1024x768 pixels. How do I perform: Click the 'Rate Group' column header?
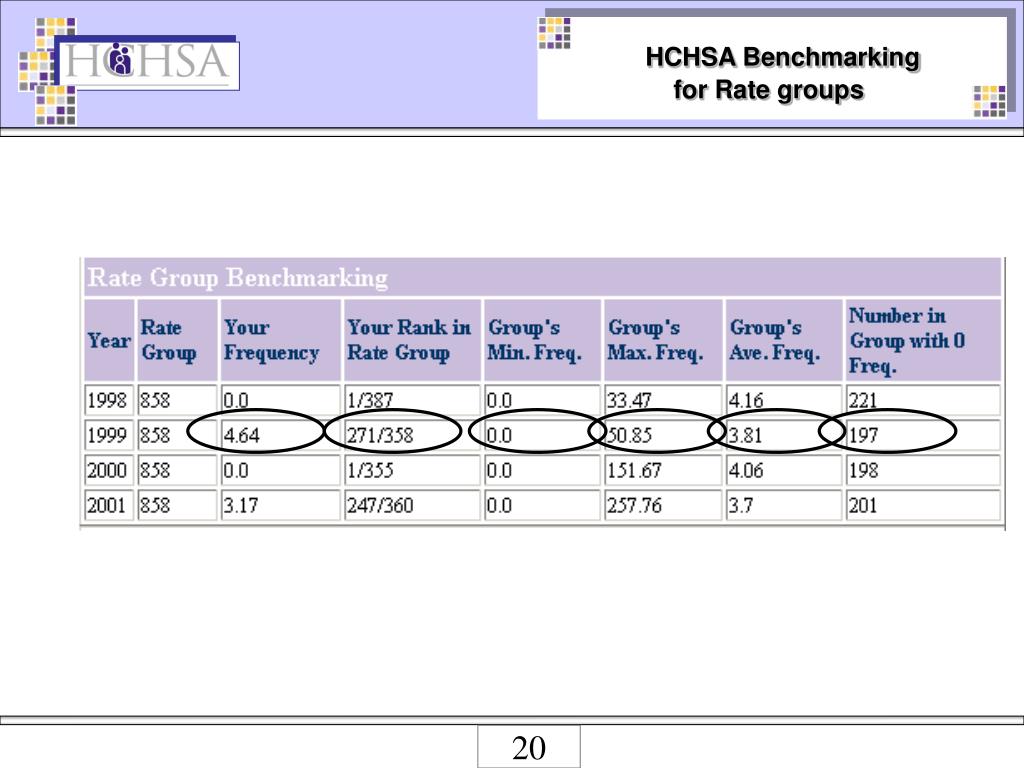tap(176, 340)
